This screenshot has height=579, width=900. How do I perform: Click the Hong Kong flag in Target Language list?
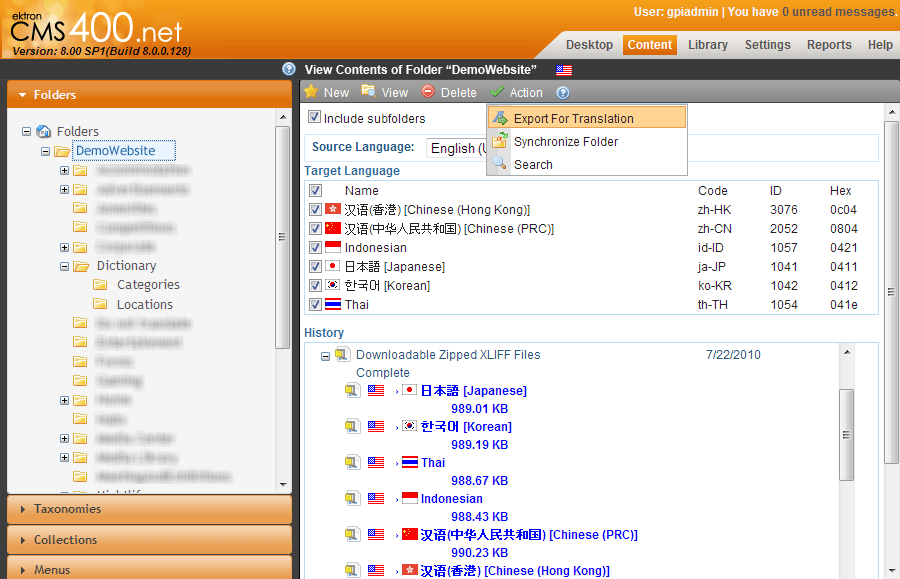[332, 209]
